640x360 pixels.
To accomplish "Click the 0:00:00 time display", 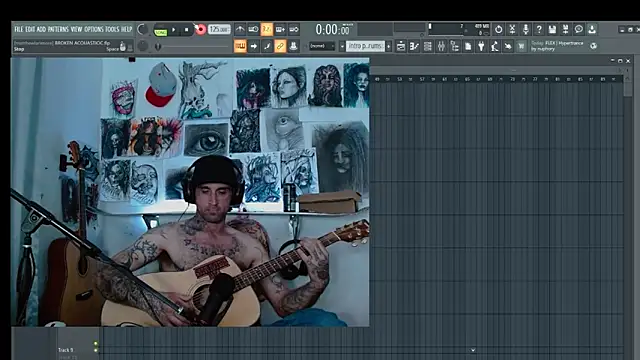I will tap(333, 29).
